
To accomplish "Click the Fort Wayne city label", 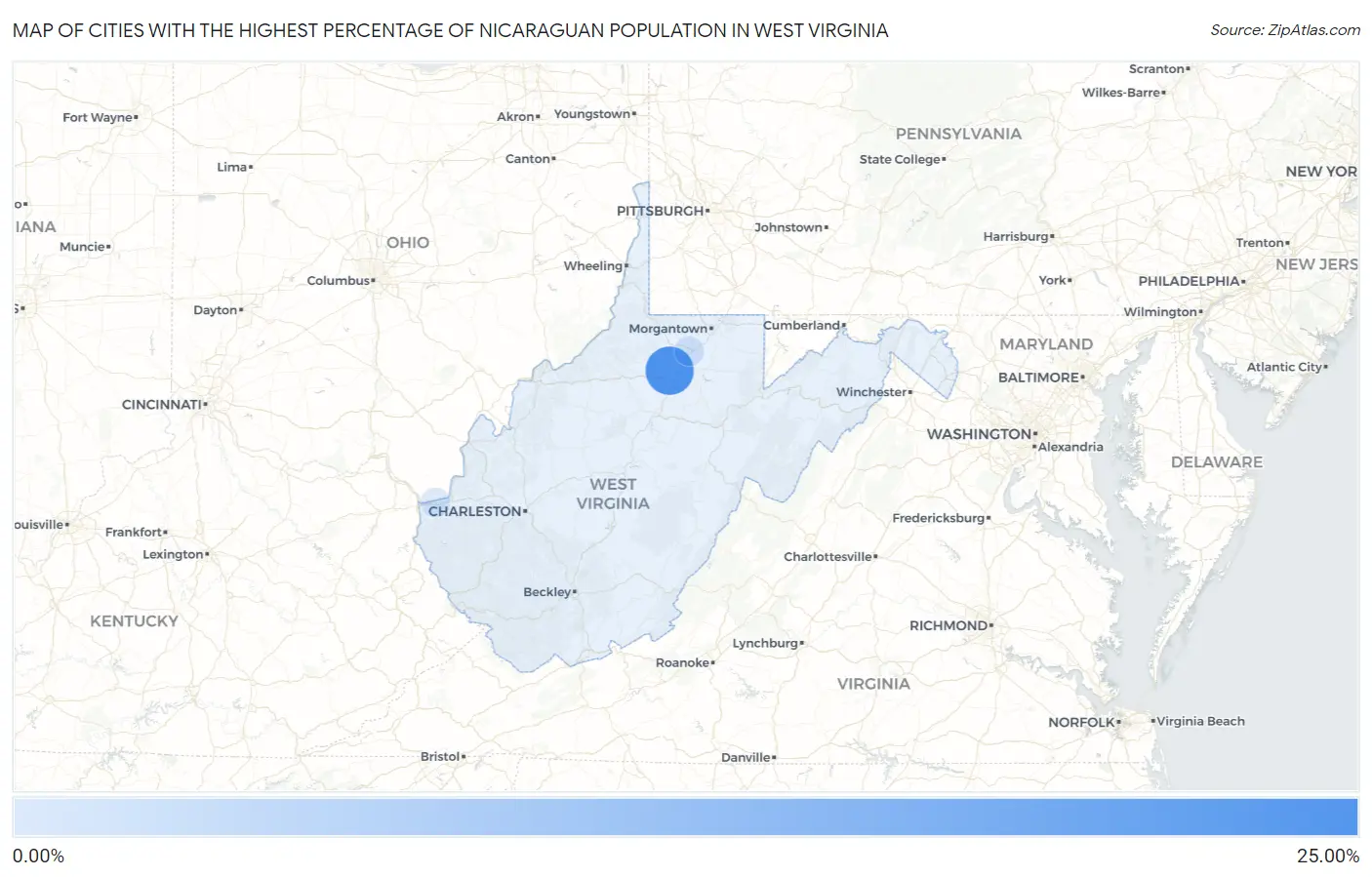I will pos(98,117).
